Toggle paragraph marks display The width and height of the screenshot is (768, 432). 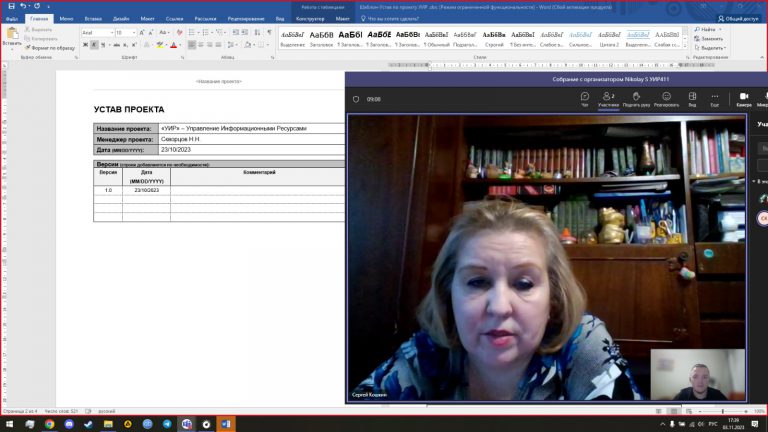click(268, 32)
